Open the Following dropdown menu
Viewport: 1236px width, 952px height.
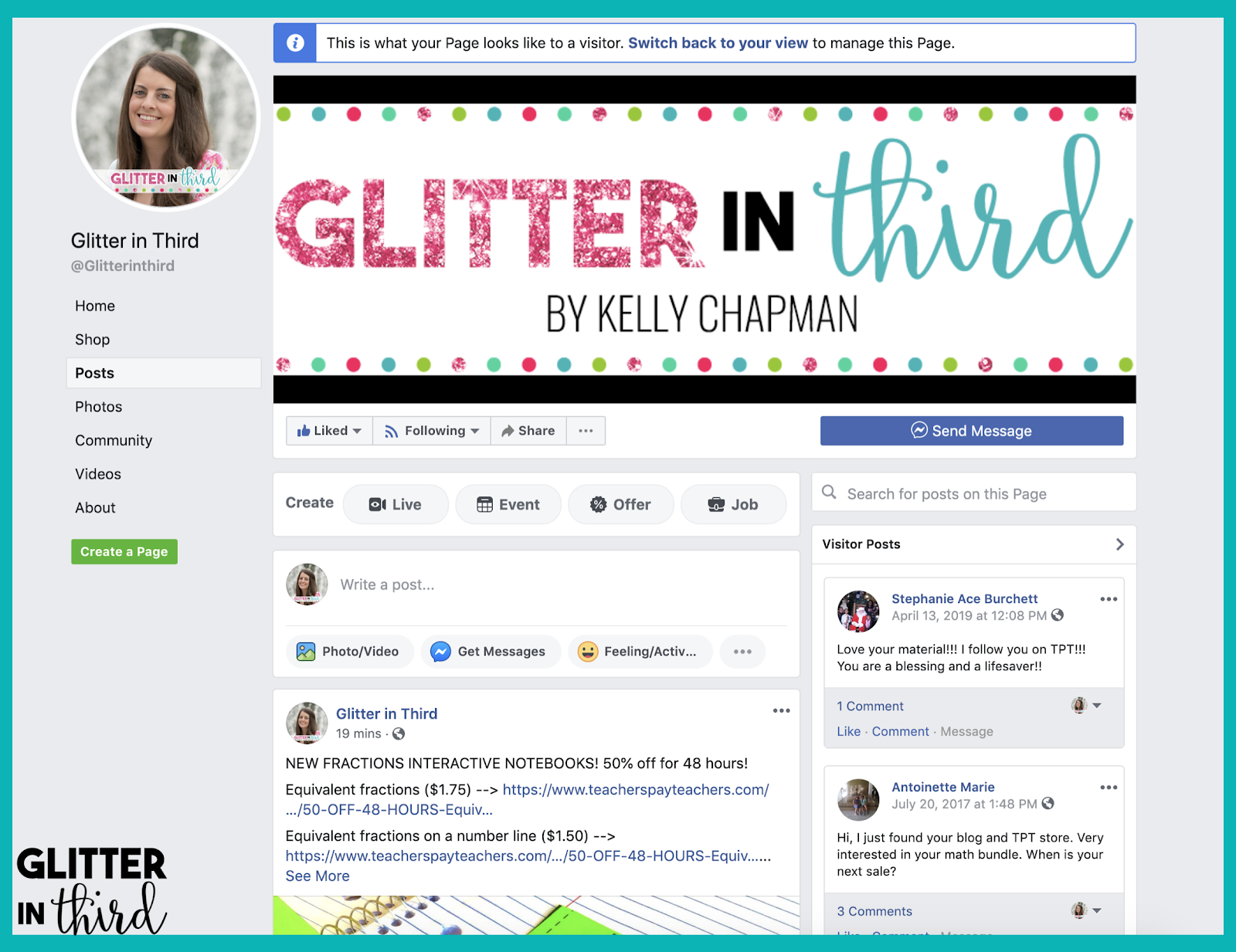click(432, 431)
